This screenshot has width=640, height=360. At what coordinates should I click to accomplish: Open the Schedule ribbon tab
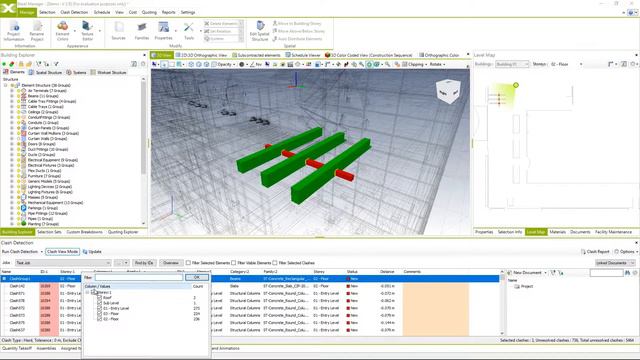click(102, 13)
